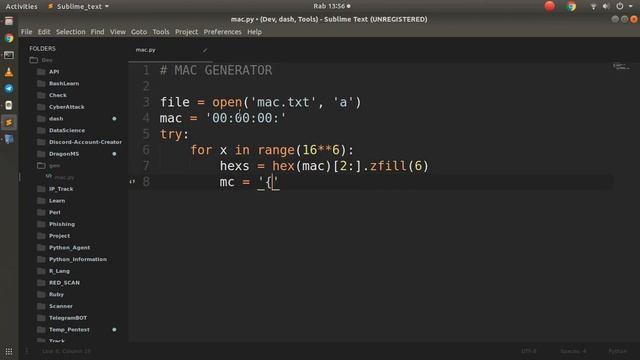Place cursor in '# MAC GENERATOR' comment
This screenshot has height=360, width=640.
(216, 70)
